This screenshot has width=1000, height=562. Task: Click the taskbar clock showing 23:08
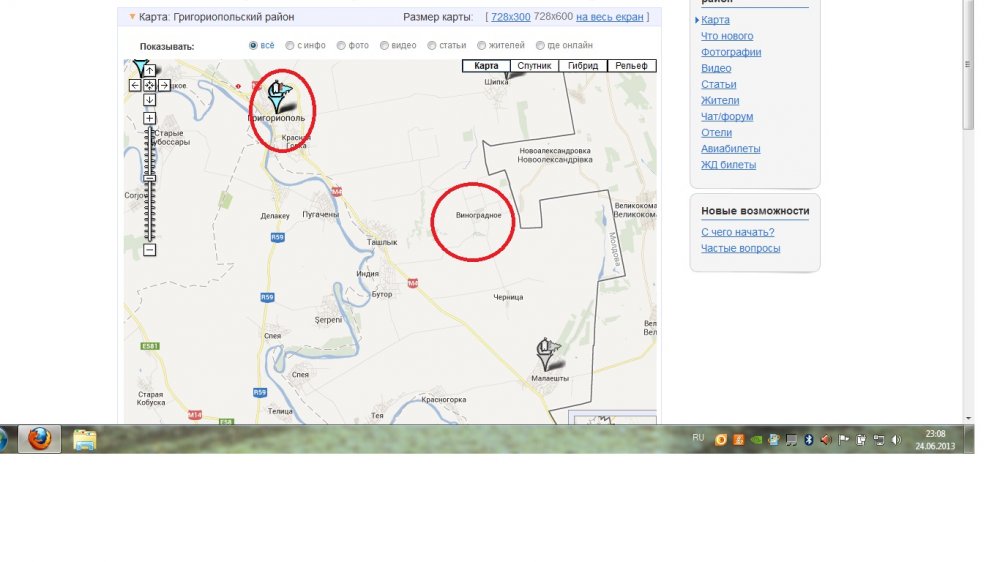935,440
